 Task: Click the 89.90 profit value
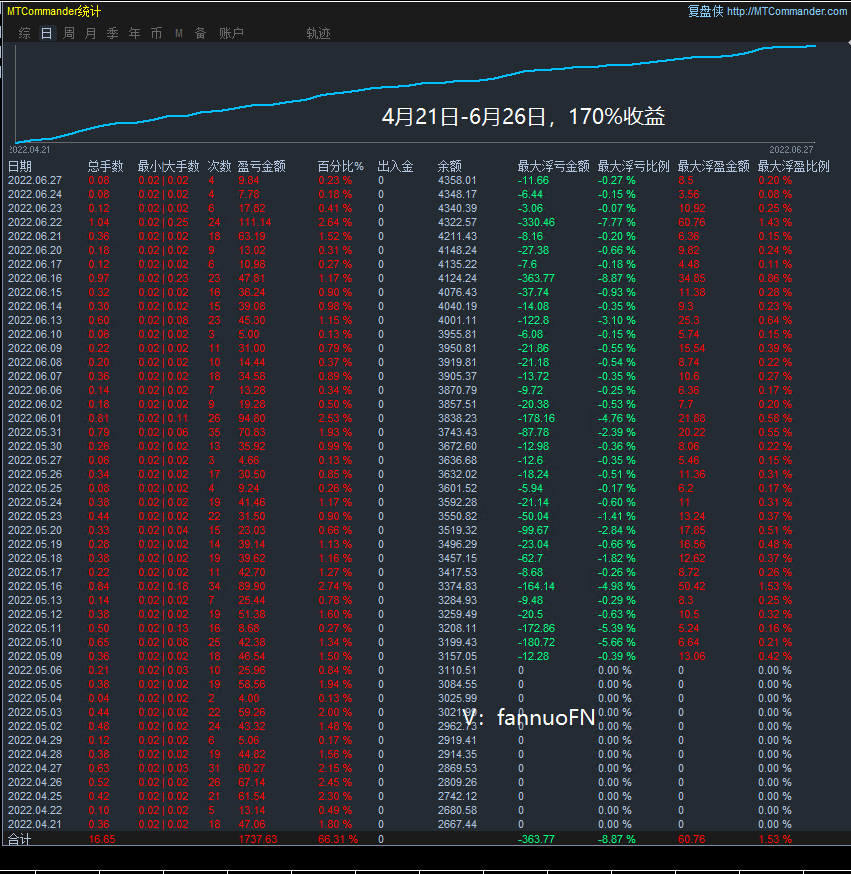pos(252,586)
